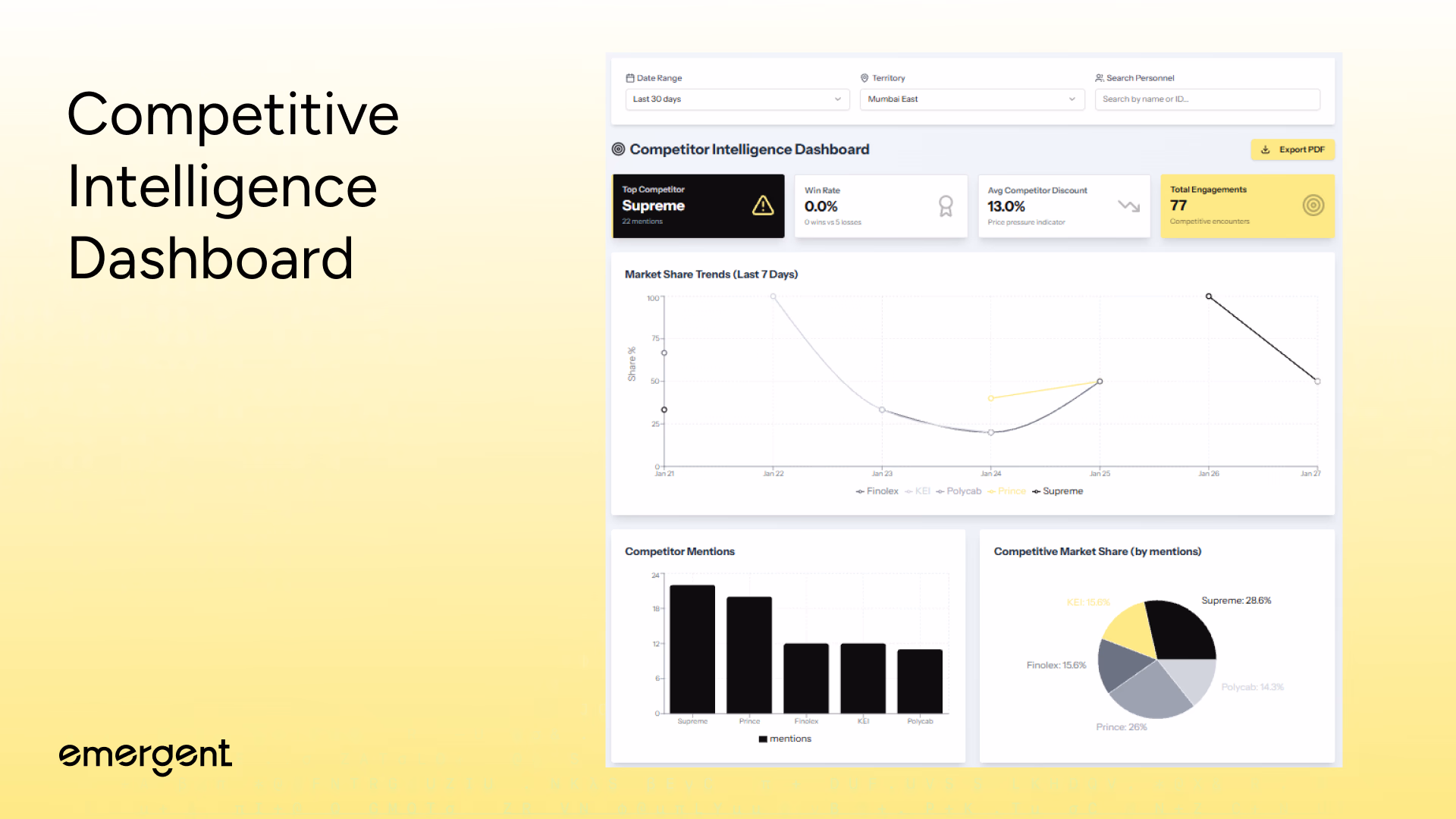
Task: Click the '22 mentions' text
Action: click(642, 221)
